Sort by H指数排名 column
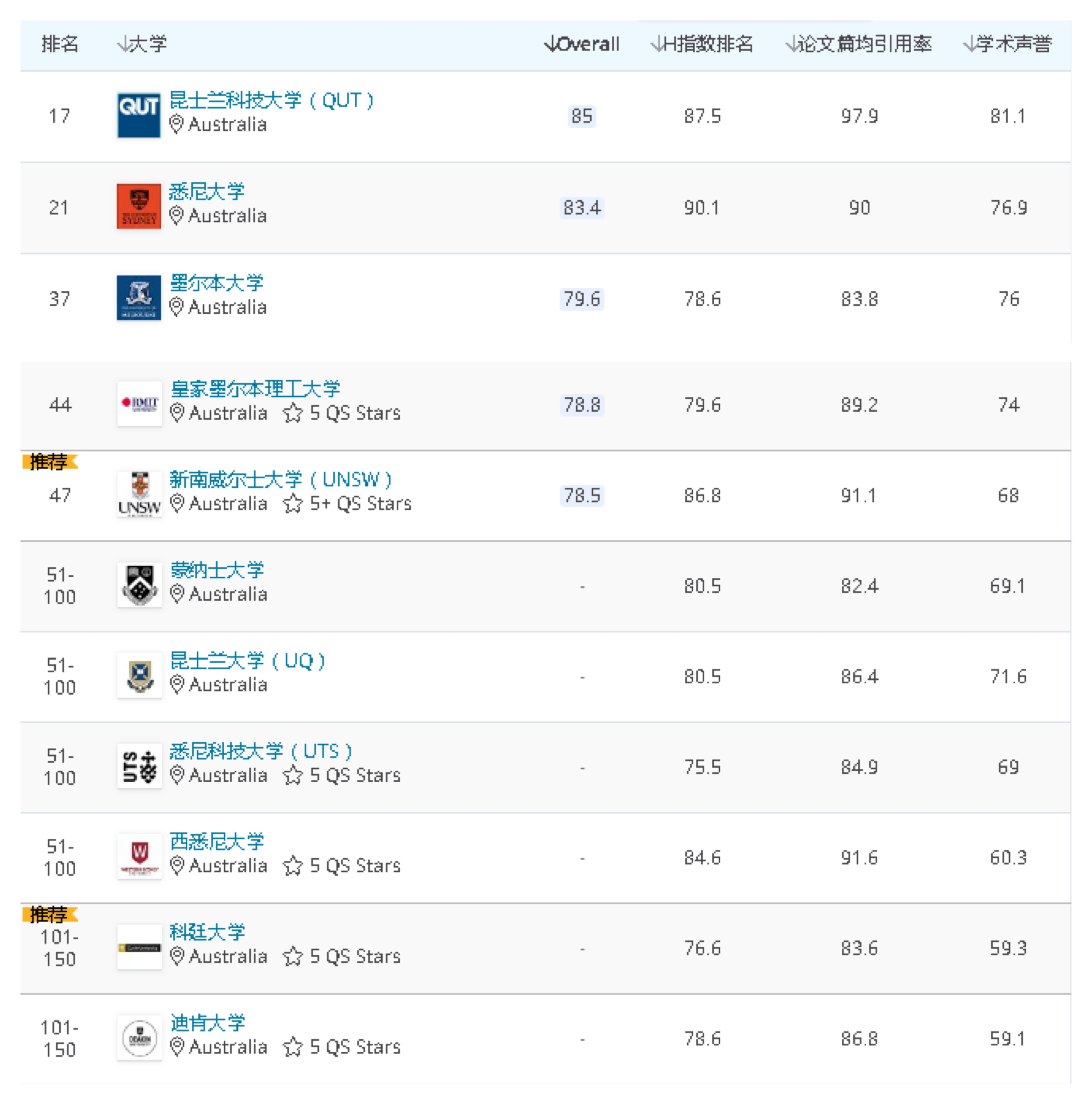The width and height of the screenshot is (1092, 1104). point(702,44)
